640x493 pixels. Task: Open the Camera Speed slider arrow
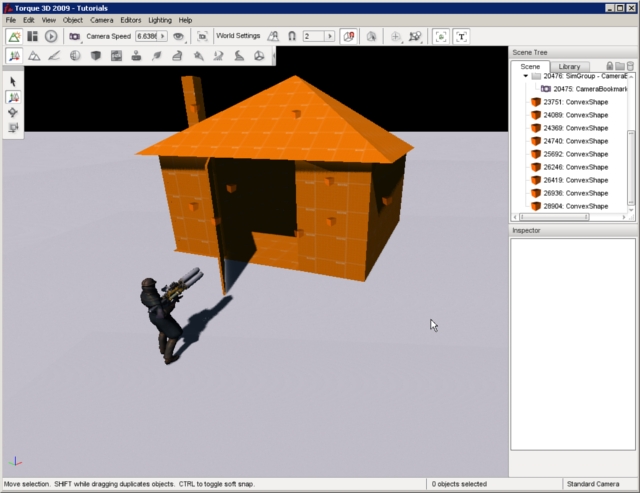(164, 36)
